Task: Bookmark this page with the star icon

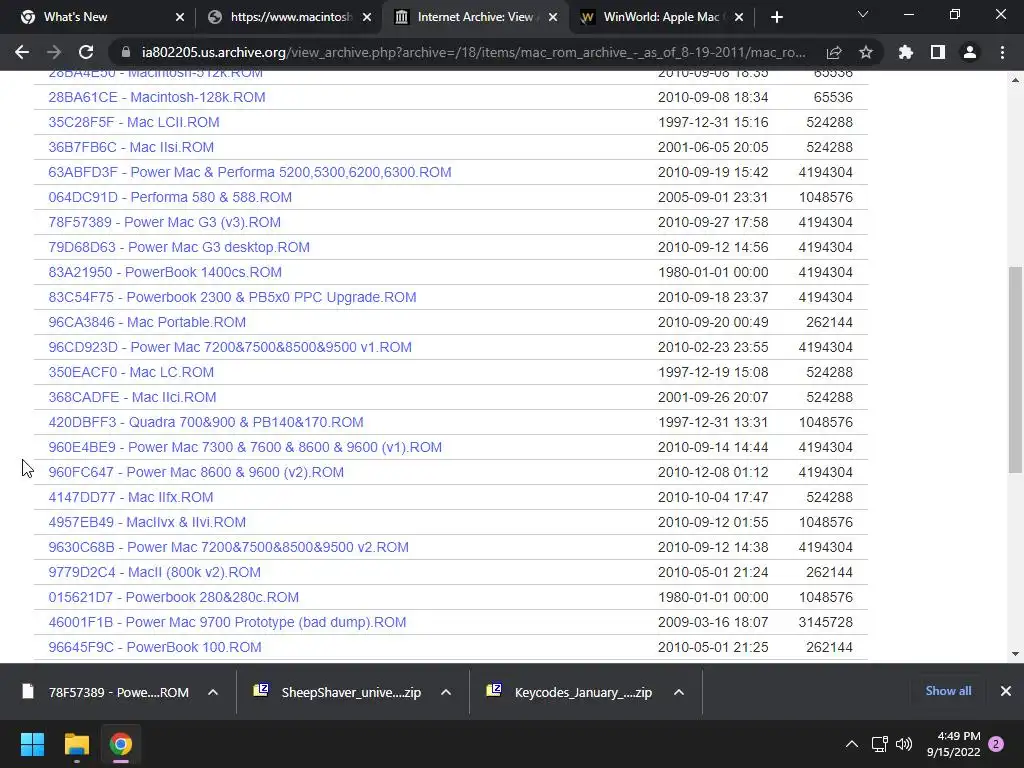Action: pyautogui.click(x=866, y=52)
